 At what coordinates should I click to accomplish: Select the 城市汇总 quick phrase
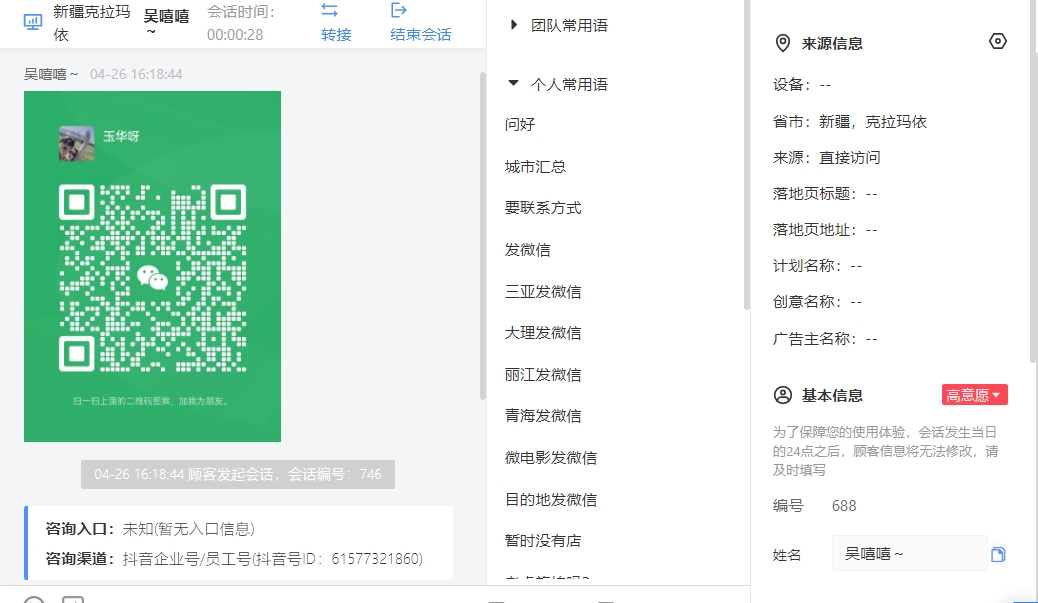pyautogui.click(x=535, y=167)
